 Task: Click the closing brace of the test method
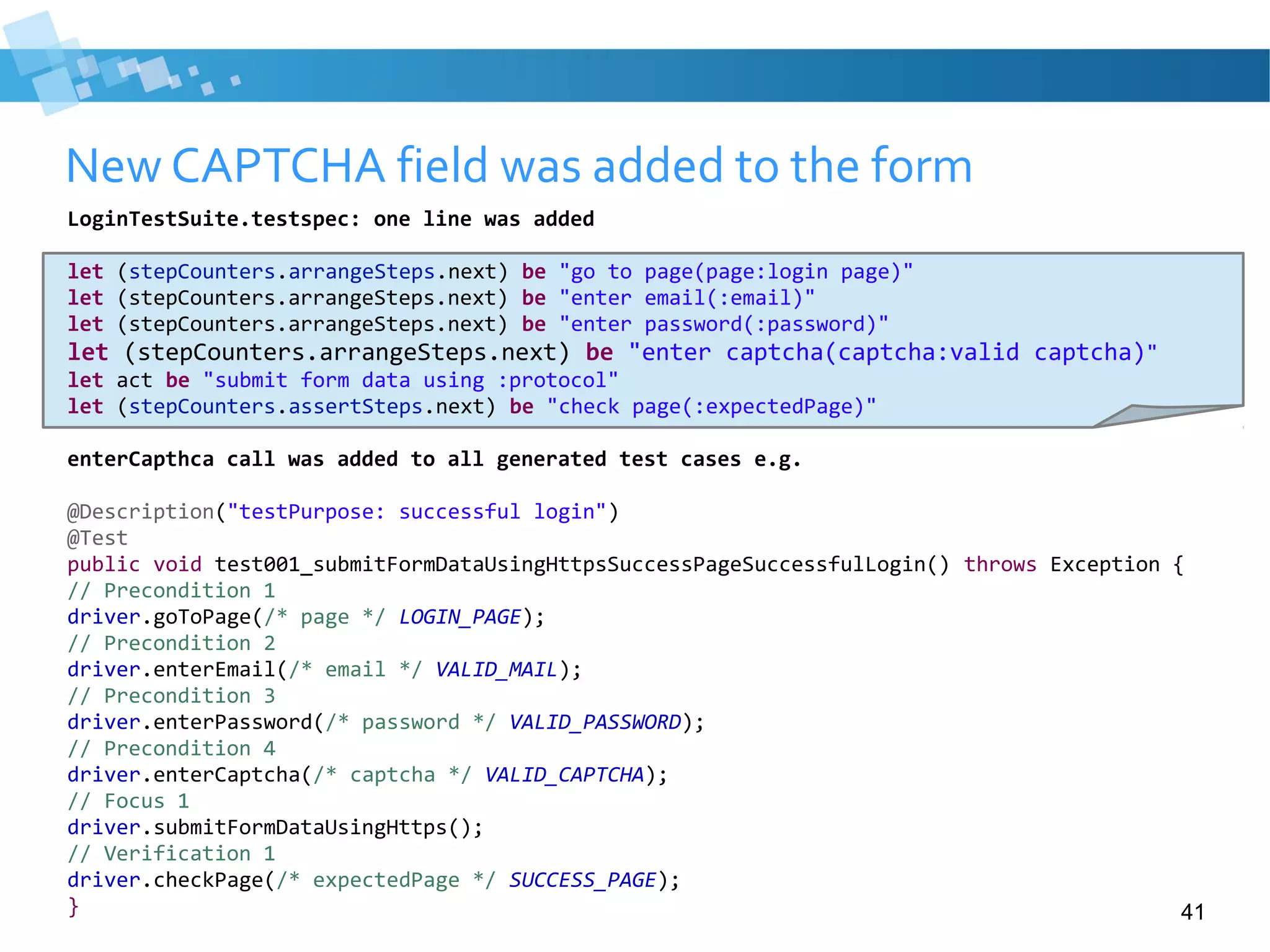click(73, 907)
